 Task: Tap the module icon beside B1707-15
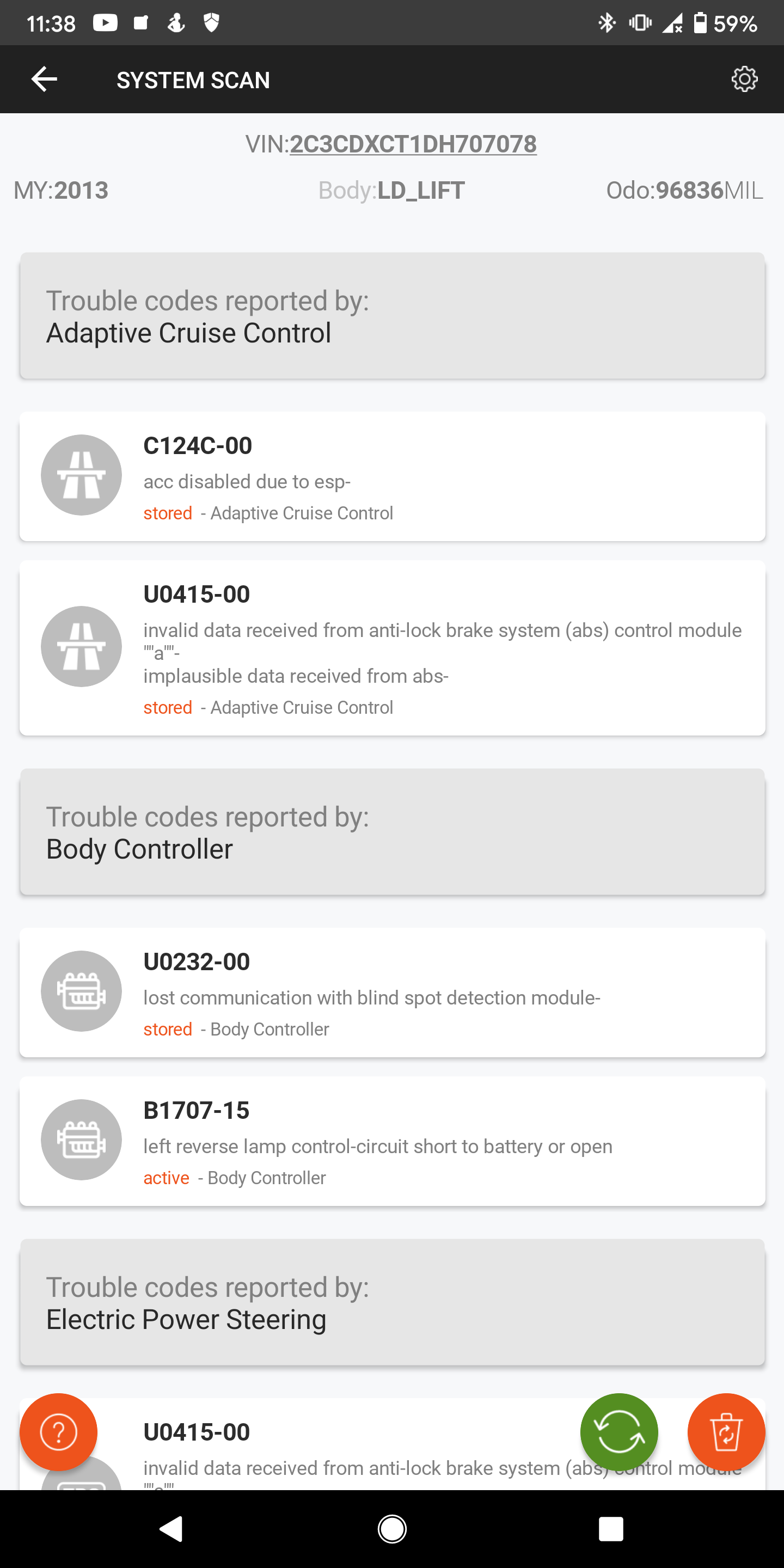[x=81, y=1140]
